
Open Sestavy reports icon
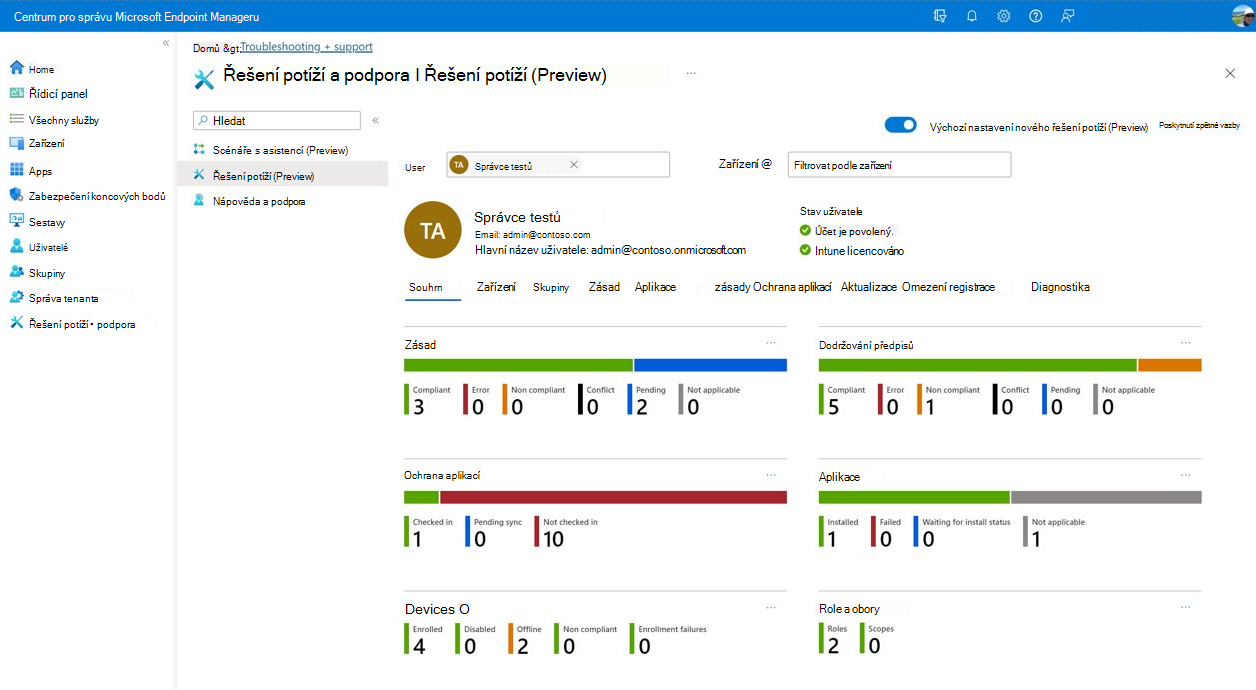pos(16,221)
